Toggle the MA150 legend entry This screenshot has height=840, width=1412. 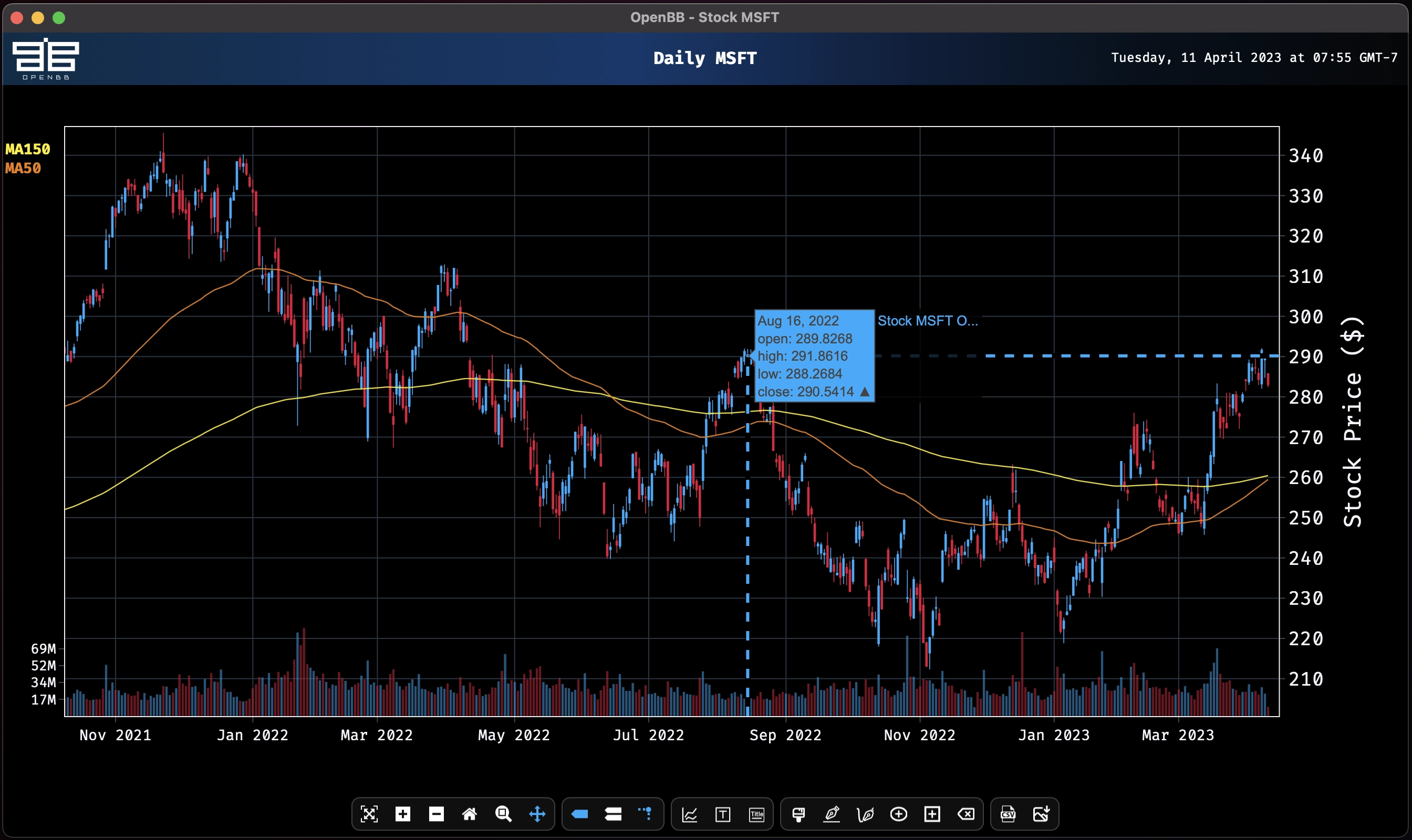[28, 150]
